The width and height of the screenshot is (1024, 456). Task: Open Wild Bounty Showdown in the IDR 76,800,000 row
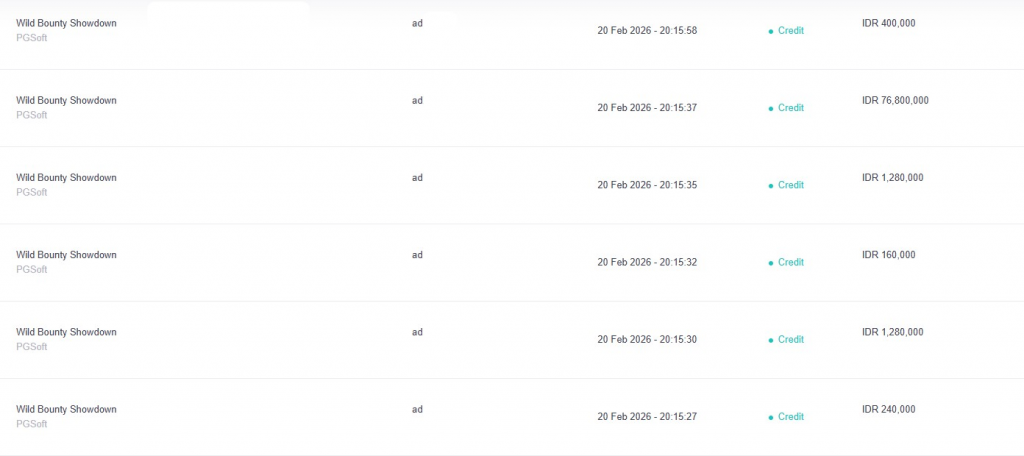(66, 100)
